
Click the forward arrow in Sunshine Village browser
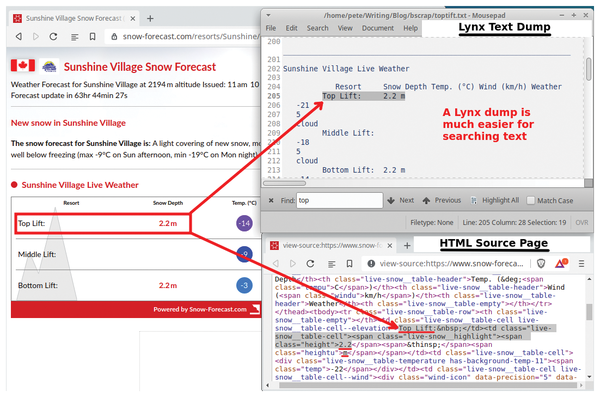(x=36, y=36)
